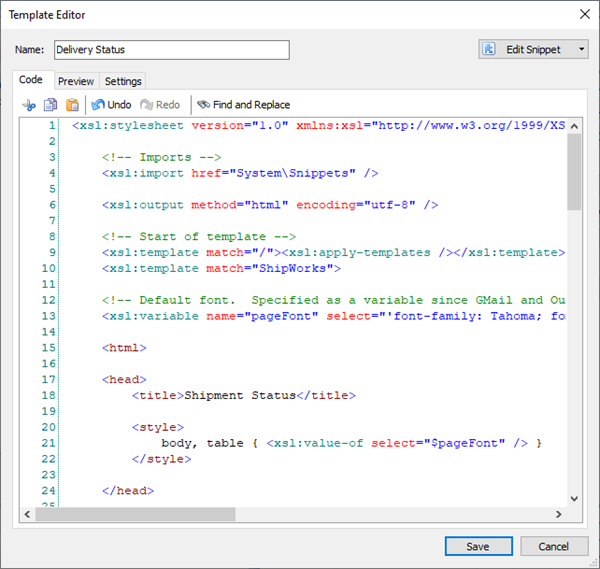Image resolution: width=600 pixels, height=569 pixels.
Task: Click the Cut scissors icon
Action: point(29,105)
